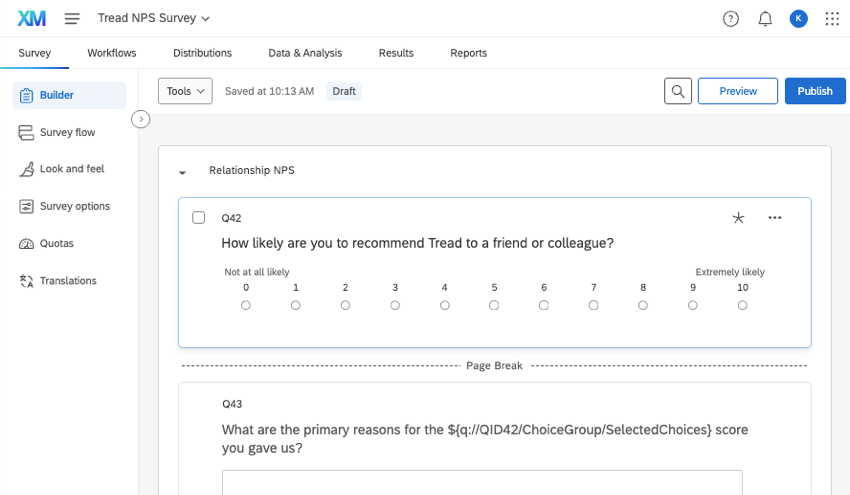Click the asterisk icon on Q42
Viewport: 850px width, 495px height.
pyautogui.click(x=738, y=218)
